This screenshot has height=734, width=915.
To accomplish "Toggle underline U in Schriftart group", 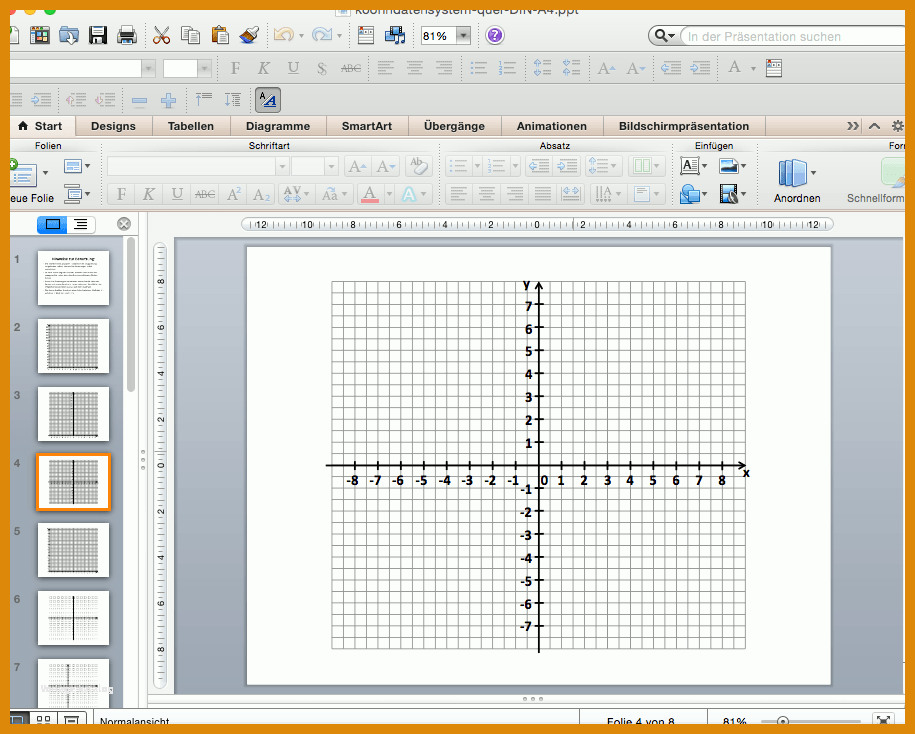I will click(x=177, y=194).
